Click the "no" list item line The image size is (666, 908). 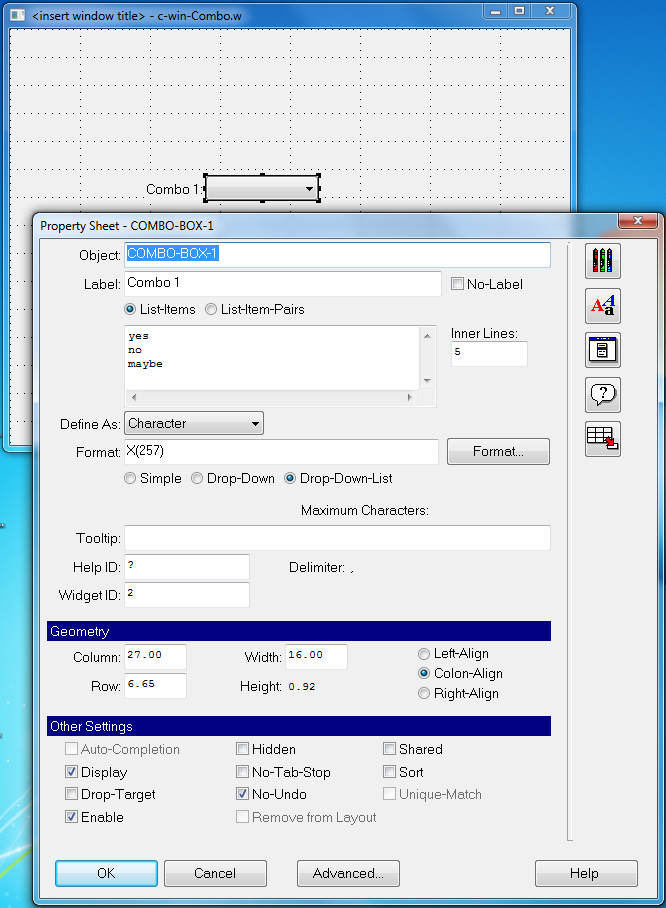click(135, 350)
